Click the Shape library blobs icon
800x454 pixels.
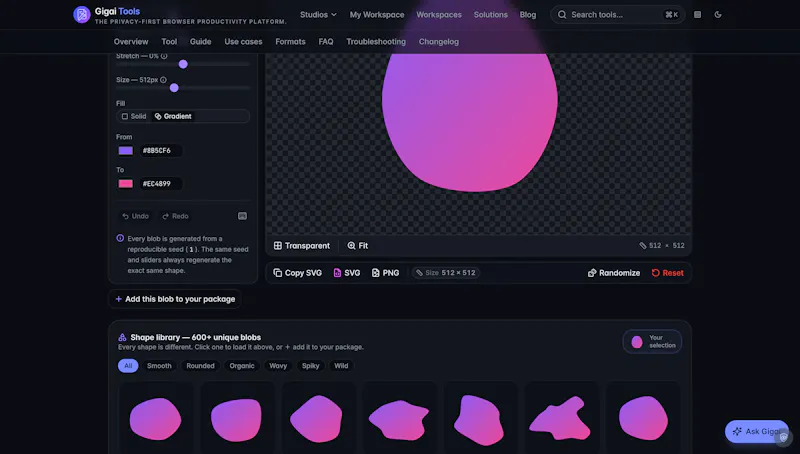coord(122,337)
